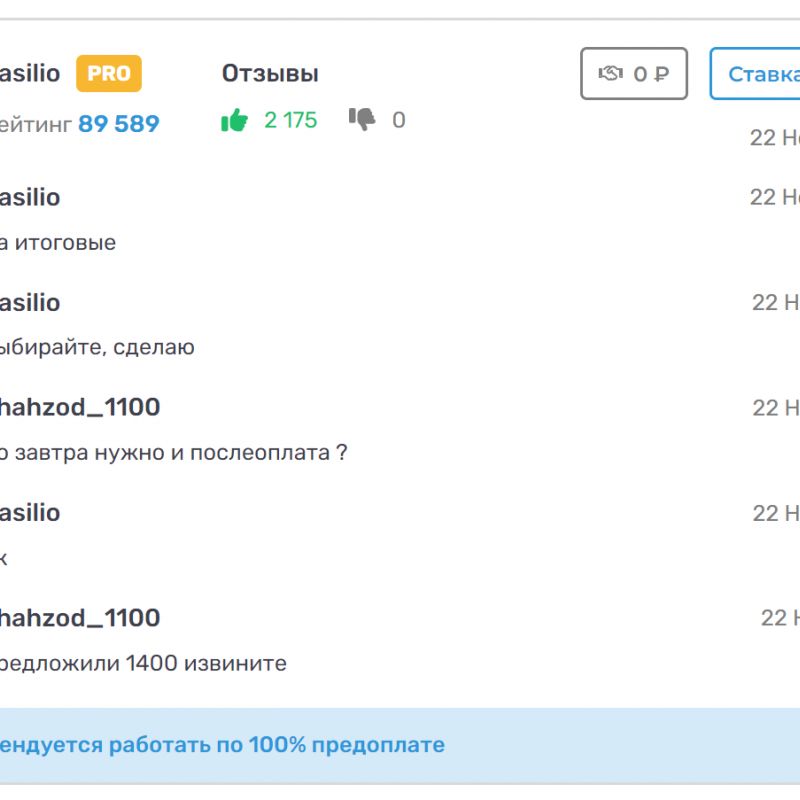The height and width of the screenshot is (800, 800).
Task: Click the message text 'а итоговые'
Action: tap(58, 243)
